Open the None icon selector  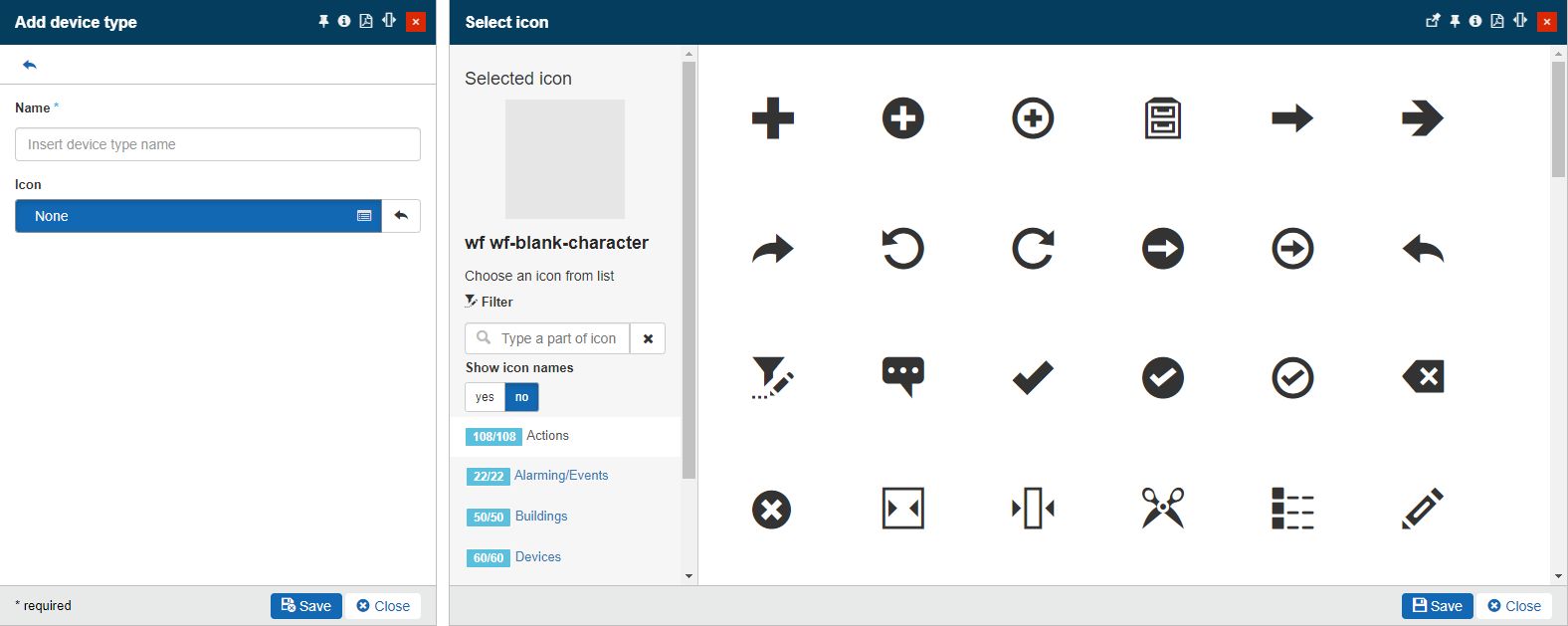(198, 216)
